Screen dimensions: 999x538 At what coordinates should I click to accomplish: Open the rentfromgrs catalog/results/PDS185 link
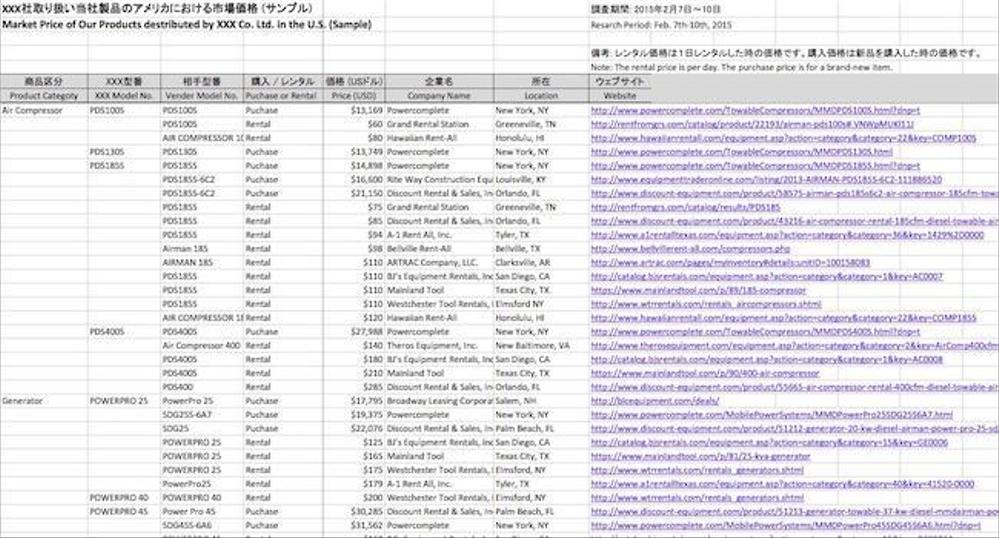[685, 207]
